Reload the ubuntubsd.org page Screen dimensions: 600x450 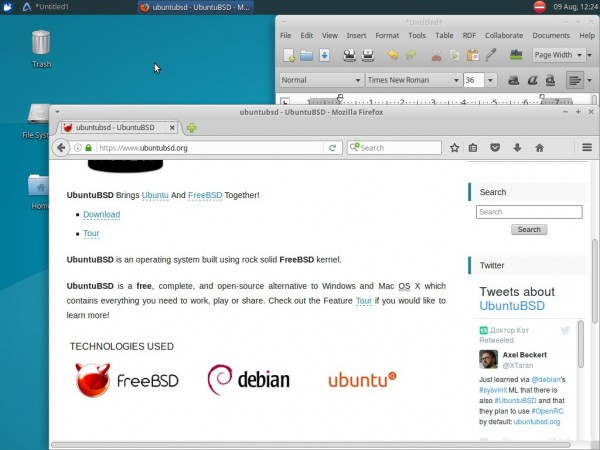pos(333,148)
